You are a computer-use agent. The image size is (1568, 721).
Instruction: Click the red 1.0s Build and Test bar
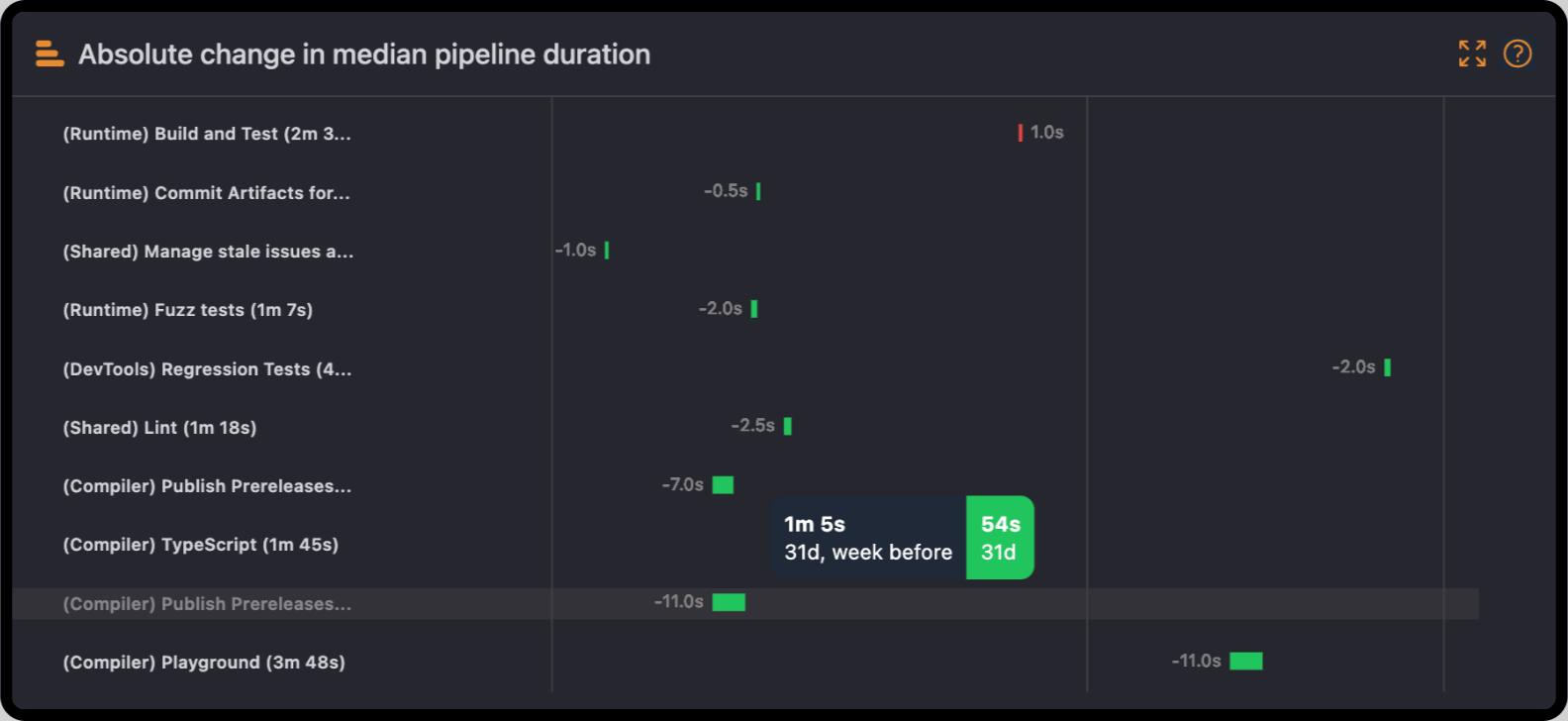pyautogui.click(x=1021, y=133)
